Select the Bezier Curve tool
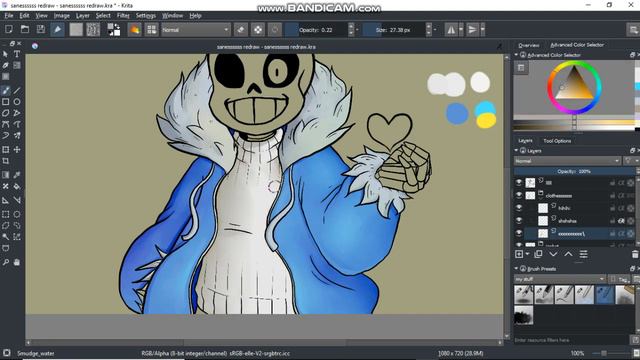640x360 pixels. (6, 124)
